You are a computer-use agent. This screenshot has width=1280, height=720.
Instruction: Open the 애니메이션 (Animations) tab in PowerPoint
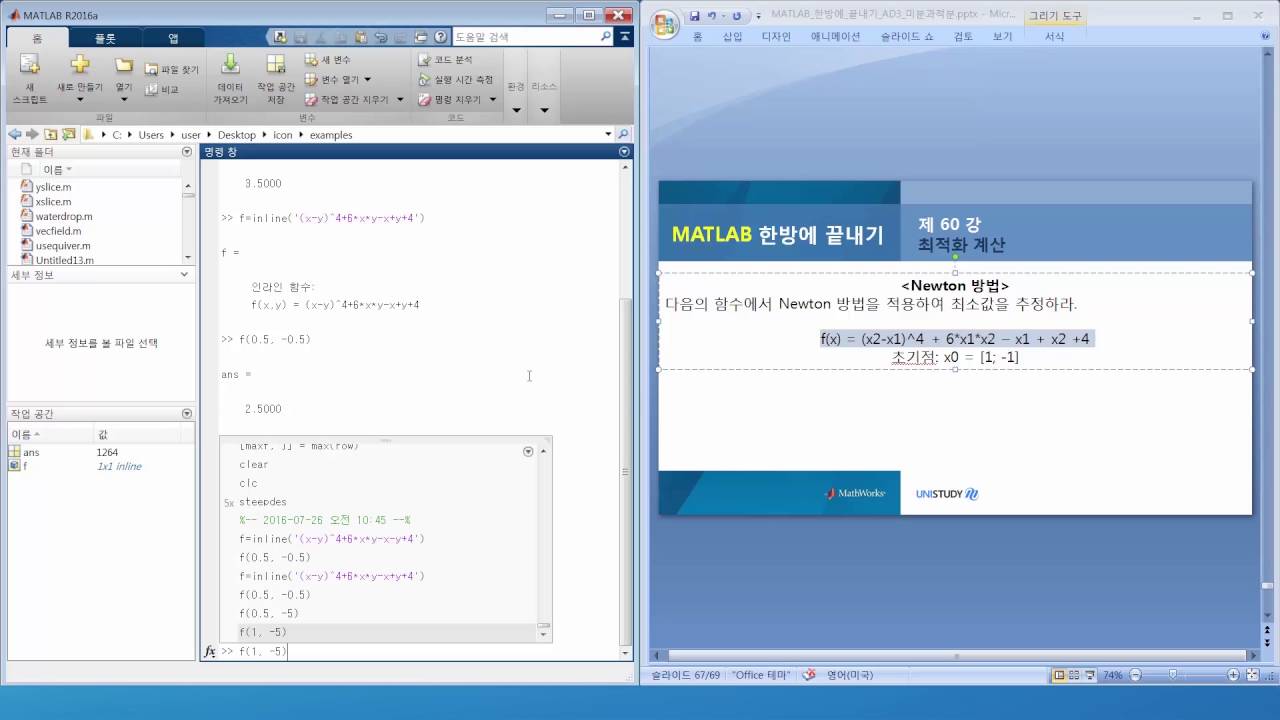(835, 37)
